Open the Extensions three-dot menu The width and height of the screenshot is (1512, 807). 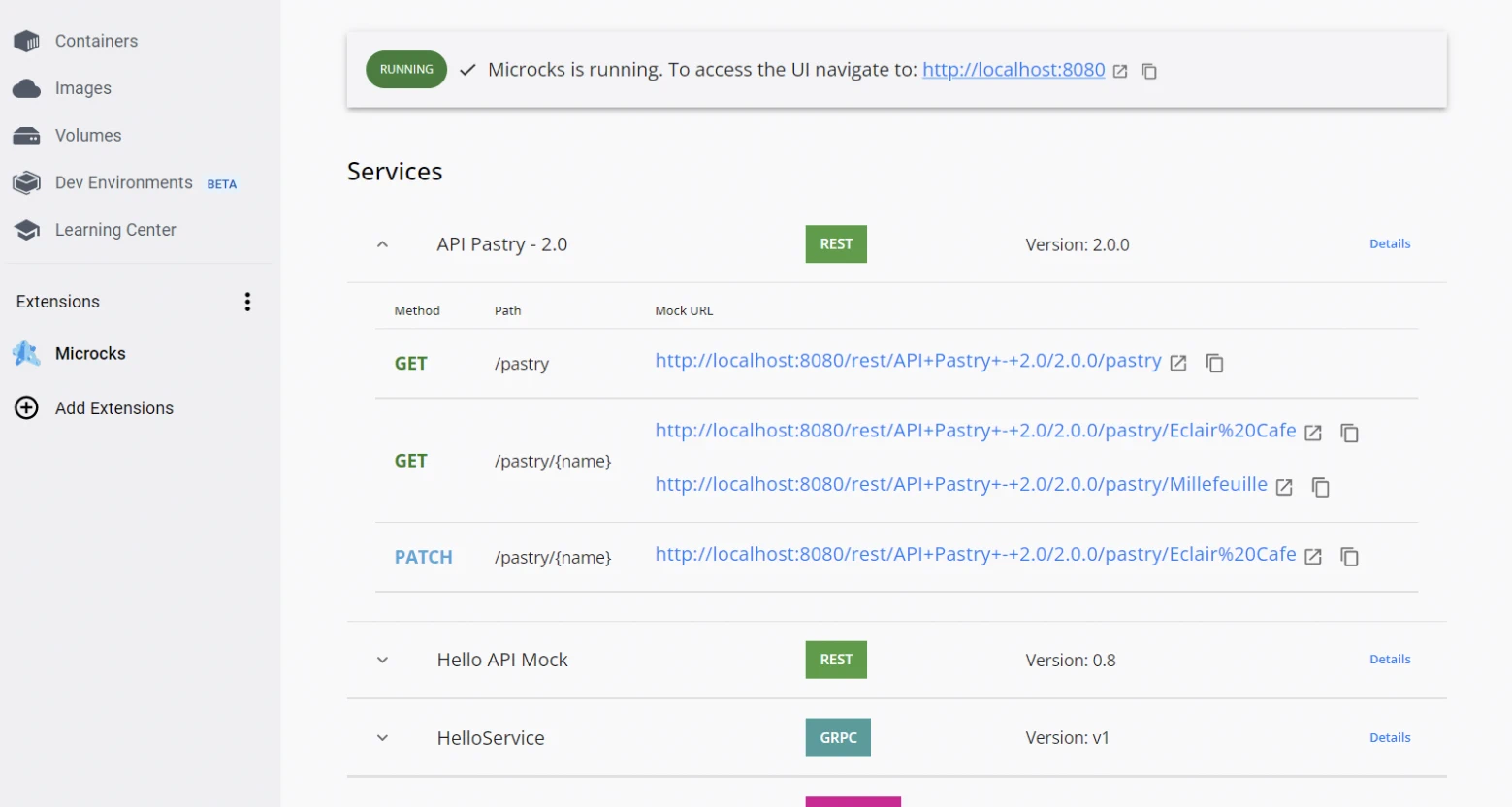247,302
